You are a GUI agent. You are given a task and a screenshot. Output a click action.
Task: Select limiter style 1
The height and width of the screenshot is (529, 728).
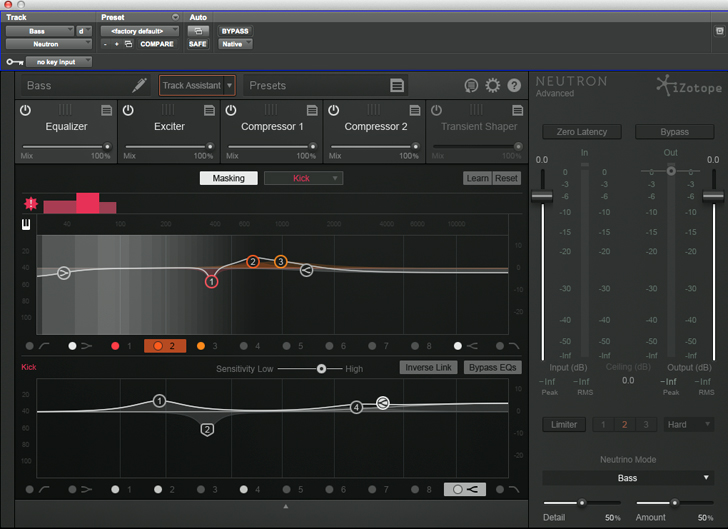click(x=603, y=425)
